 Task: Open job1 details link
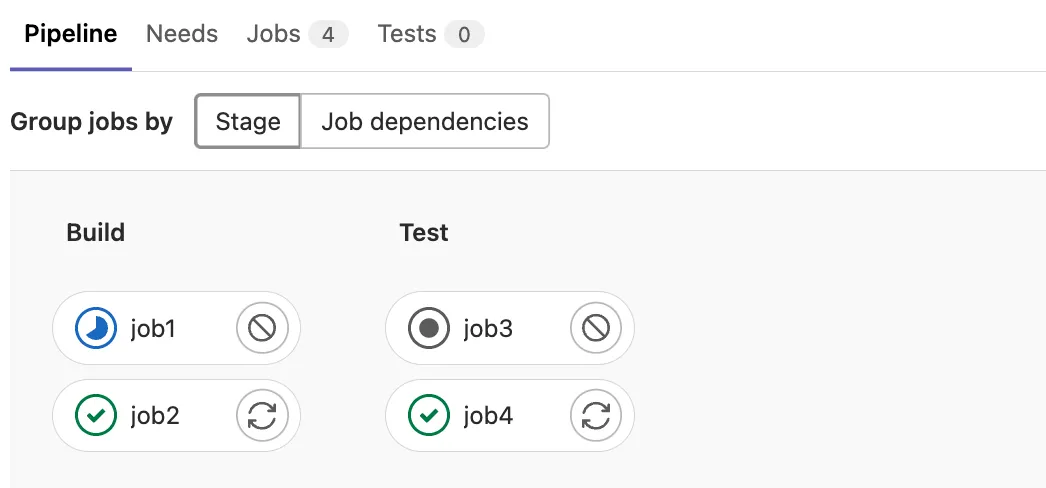(153, 328)
